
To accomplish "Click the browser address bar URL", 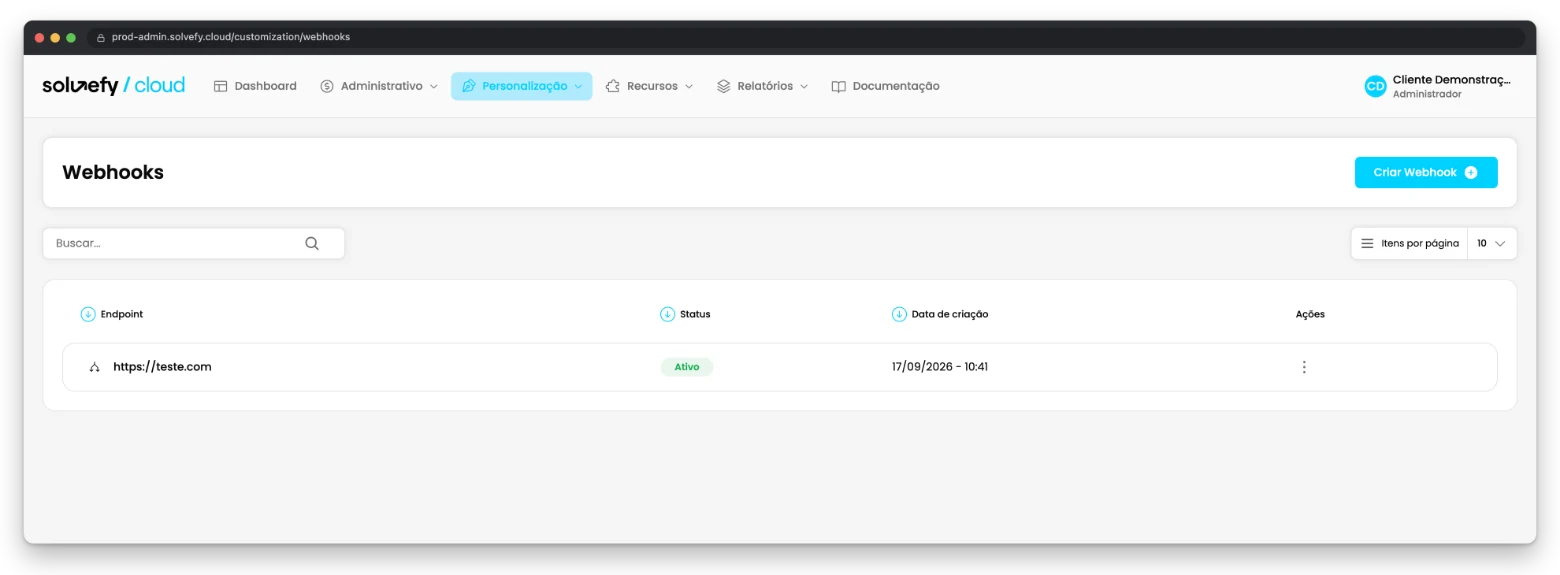I will [231, 37].
